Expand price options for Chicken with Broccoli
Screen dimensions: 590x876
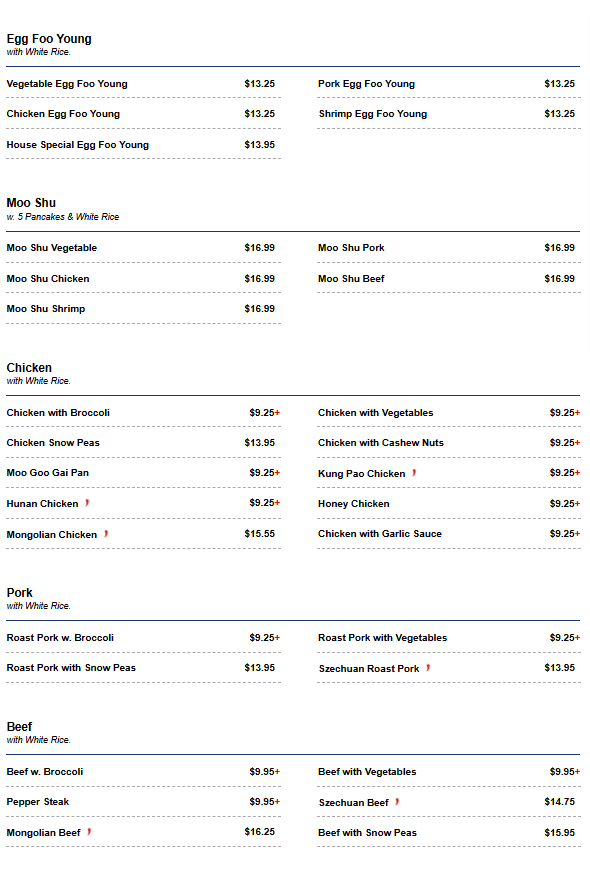coord(264,413)
